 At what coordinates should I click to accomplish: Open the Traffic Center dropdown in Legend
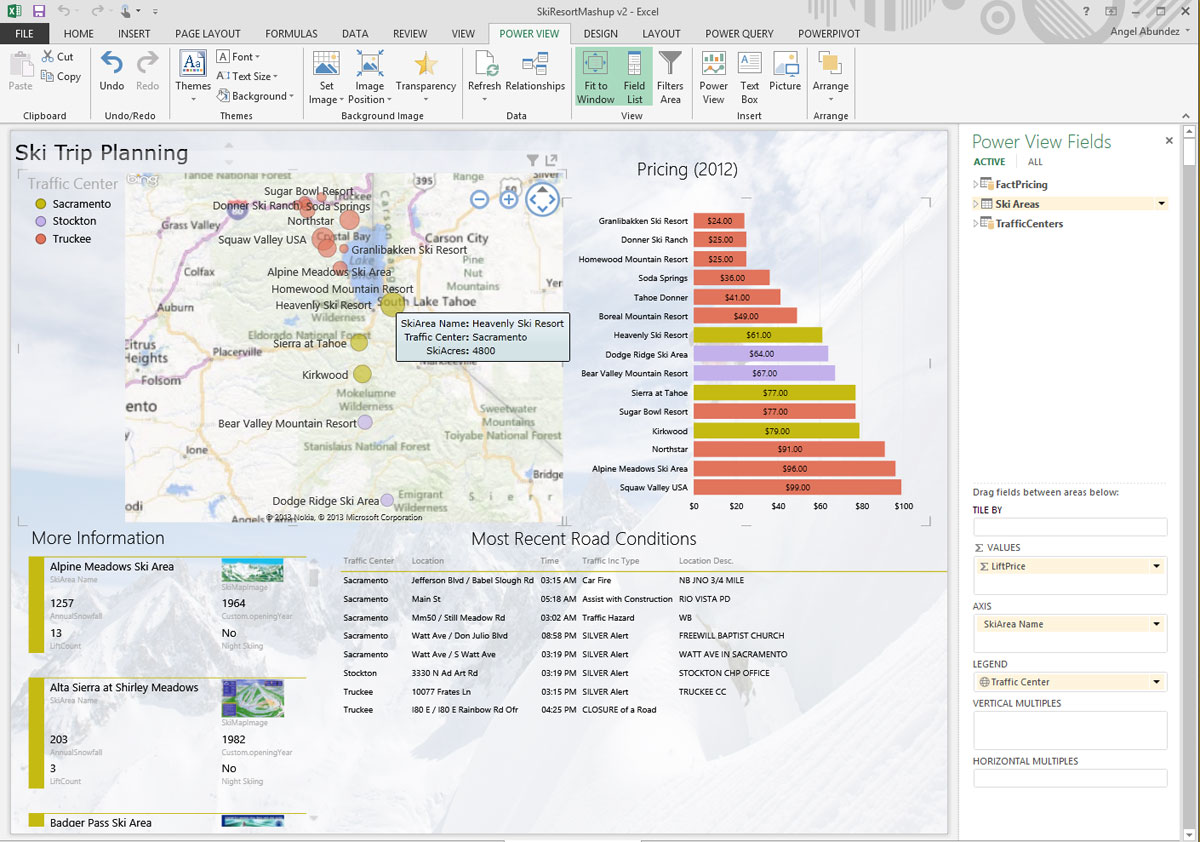point(1157,682)
